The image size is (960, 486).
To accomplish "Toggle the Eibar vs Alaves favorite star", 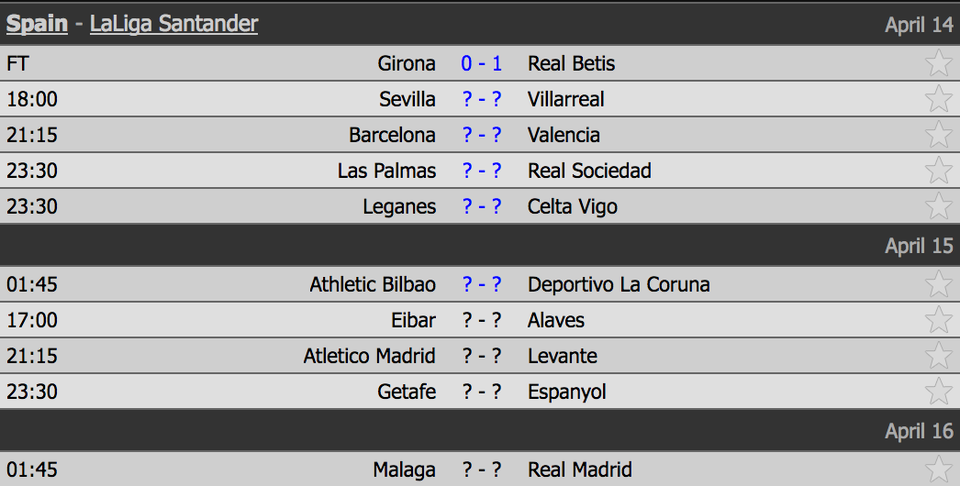I will 938,320.
